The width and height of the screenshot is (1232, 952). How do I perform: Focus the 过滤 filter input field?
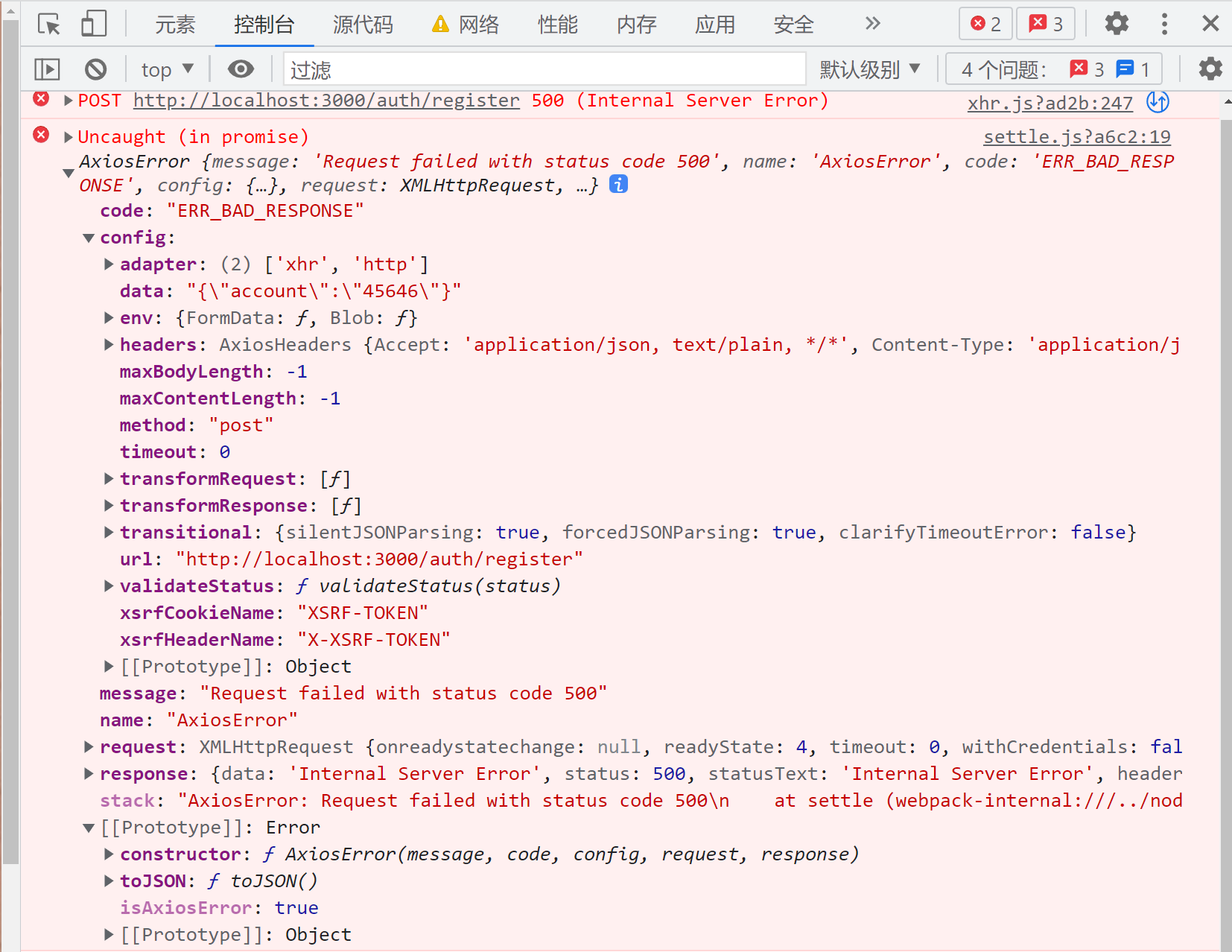(544, 69)
